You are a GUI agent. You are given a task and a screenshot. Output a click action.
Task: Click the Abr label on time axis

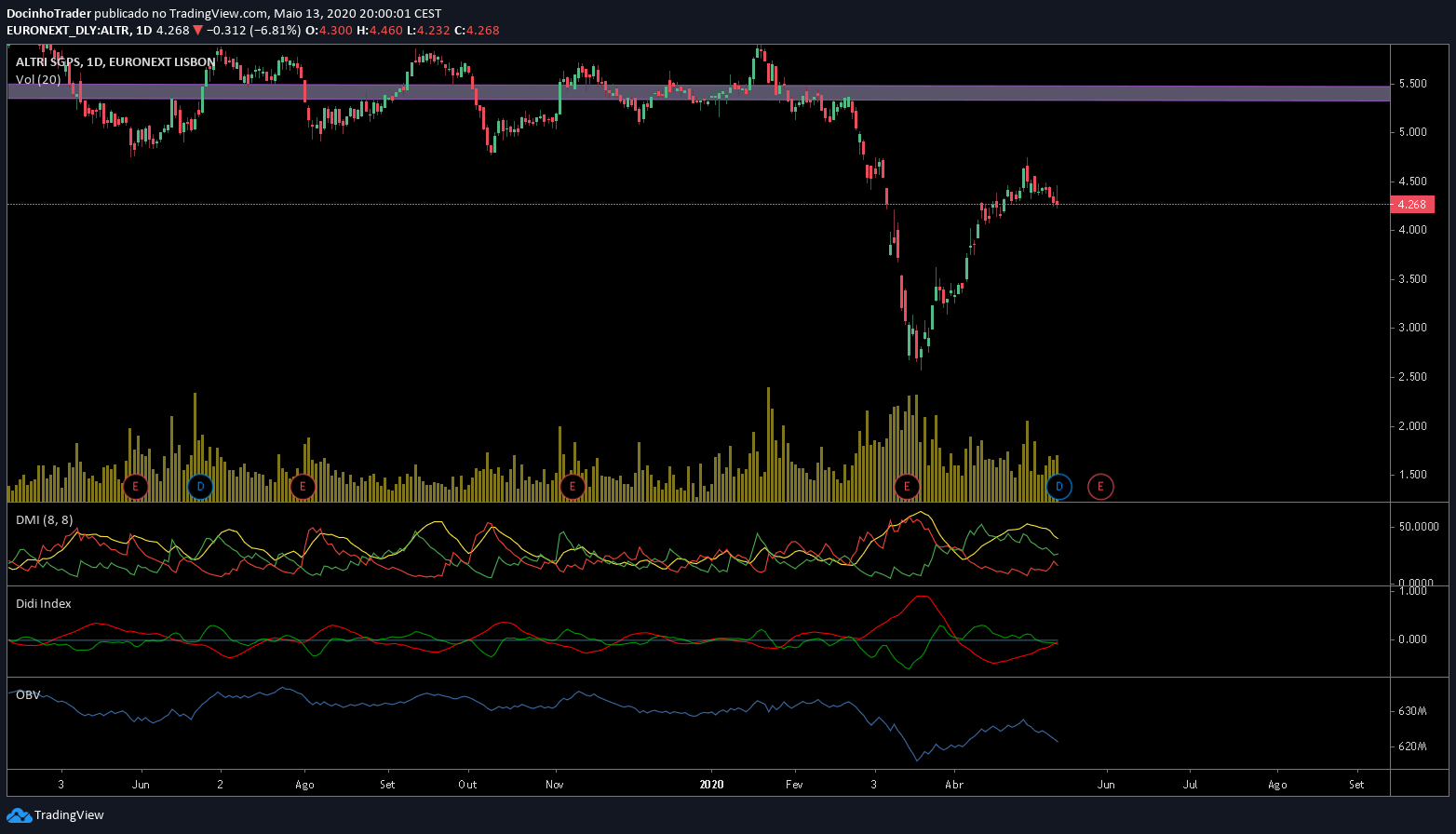pos(954,785)
